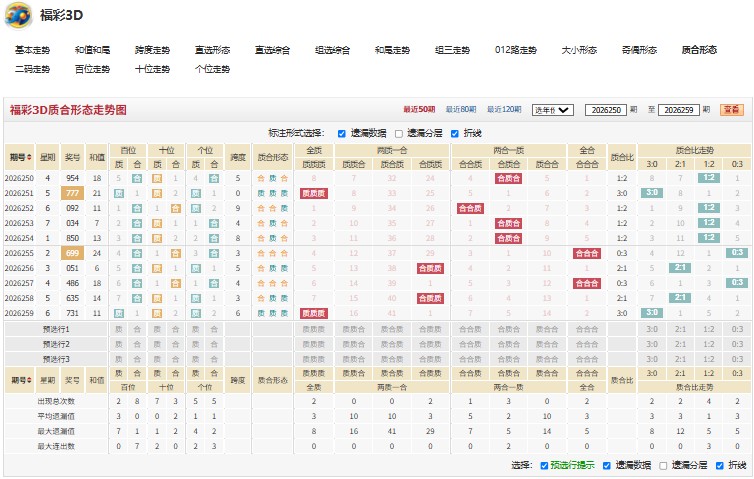Show 最近80期 results

click(461, 110)
